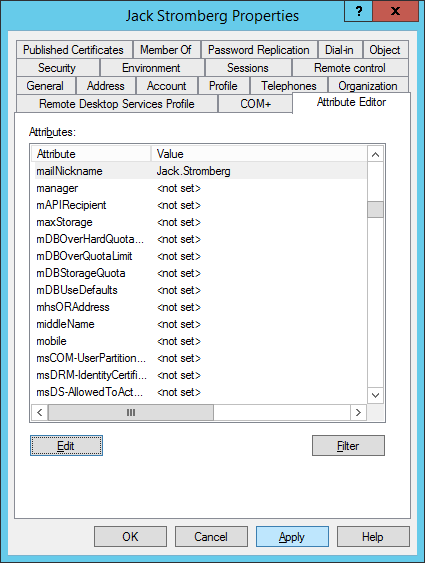This screenshot has height=563, width=425.
Task: Open the Member Of tab
Action: [165, 50]
